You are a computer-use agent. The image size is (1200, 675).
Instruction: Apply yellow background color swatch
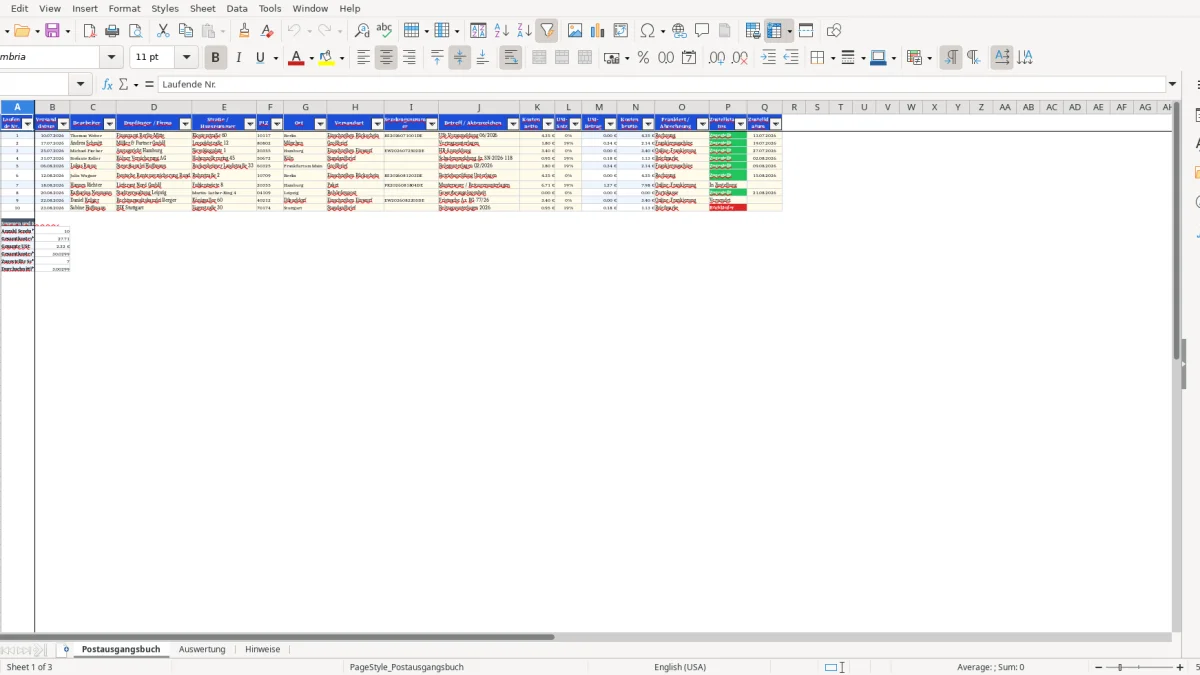click(x=326, y=58)
